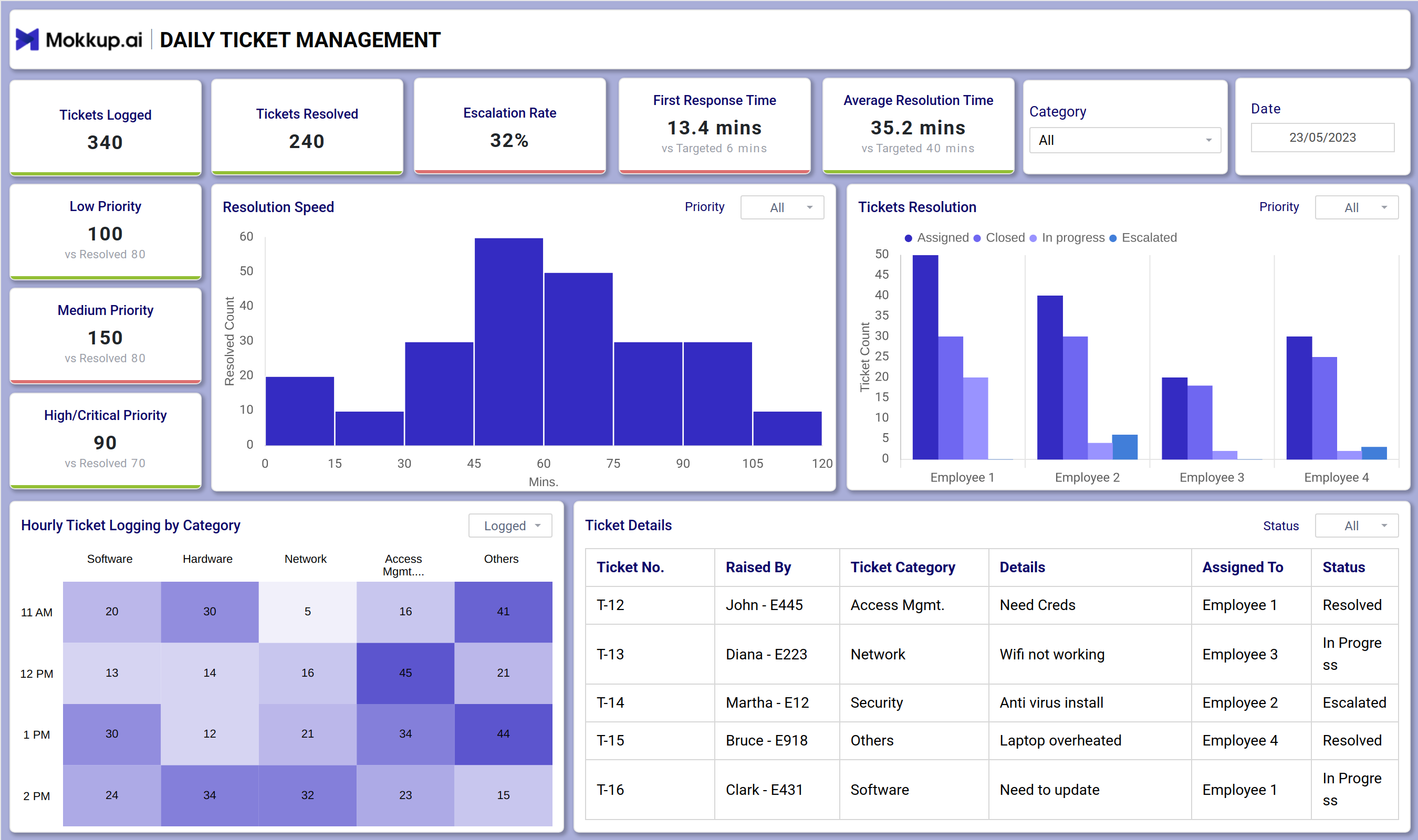Click the 12 PM row label
The height and width of the screenshot is (840, 1418).
[37, 674]
